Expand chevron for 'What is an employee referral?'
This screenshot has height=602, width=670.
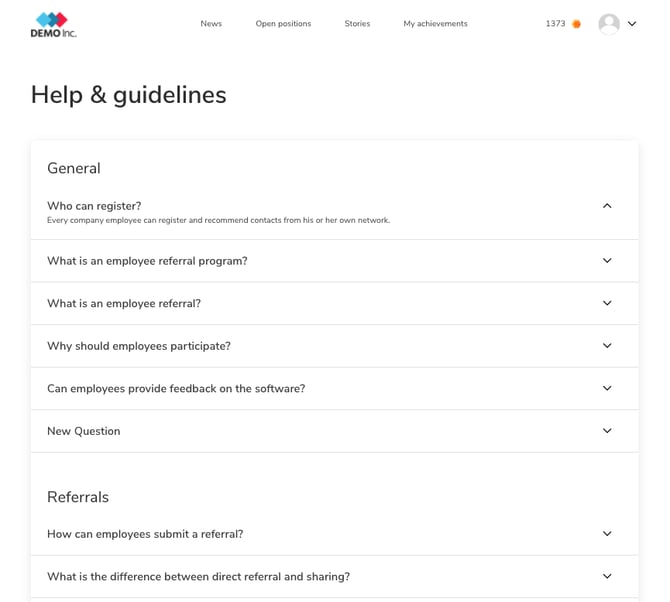607,303
